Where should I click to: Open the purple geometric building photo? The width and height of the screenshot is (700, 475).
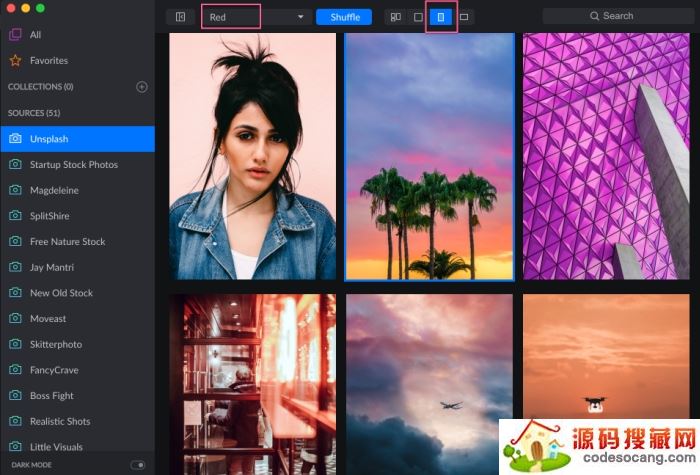point(606,156)
